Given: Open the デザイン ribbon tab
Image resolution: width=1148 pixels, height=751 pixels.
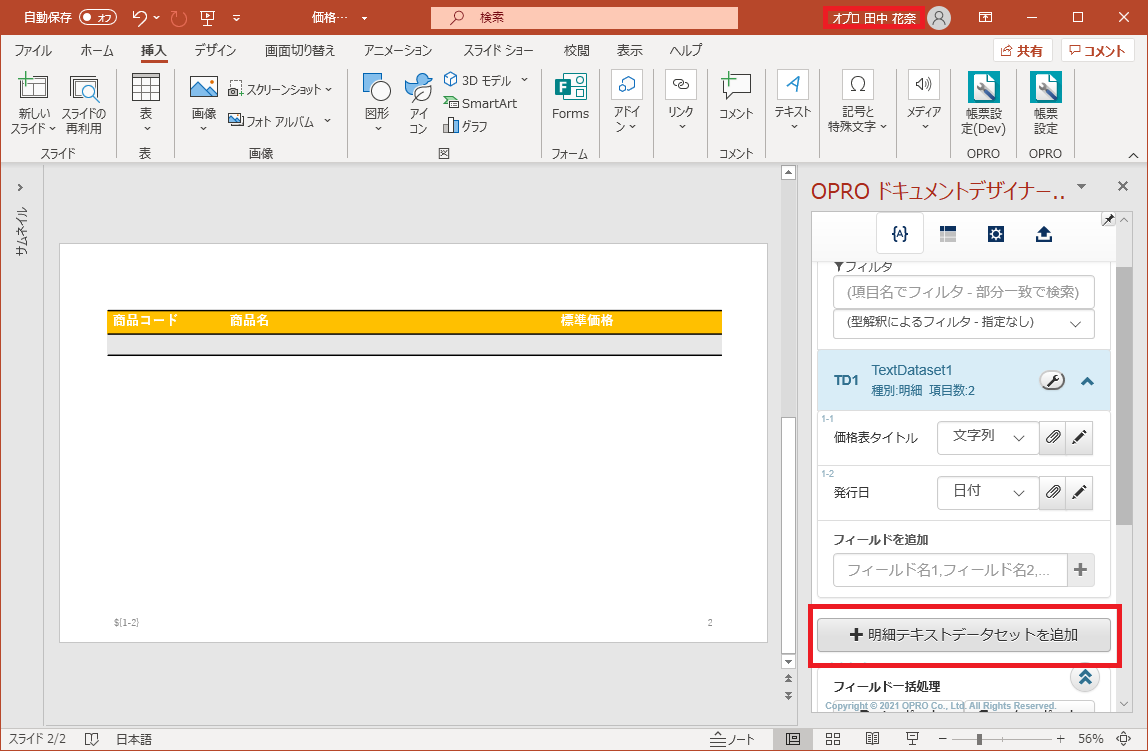Looking at the screenshot, I should click(215, 50).
